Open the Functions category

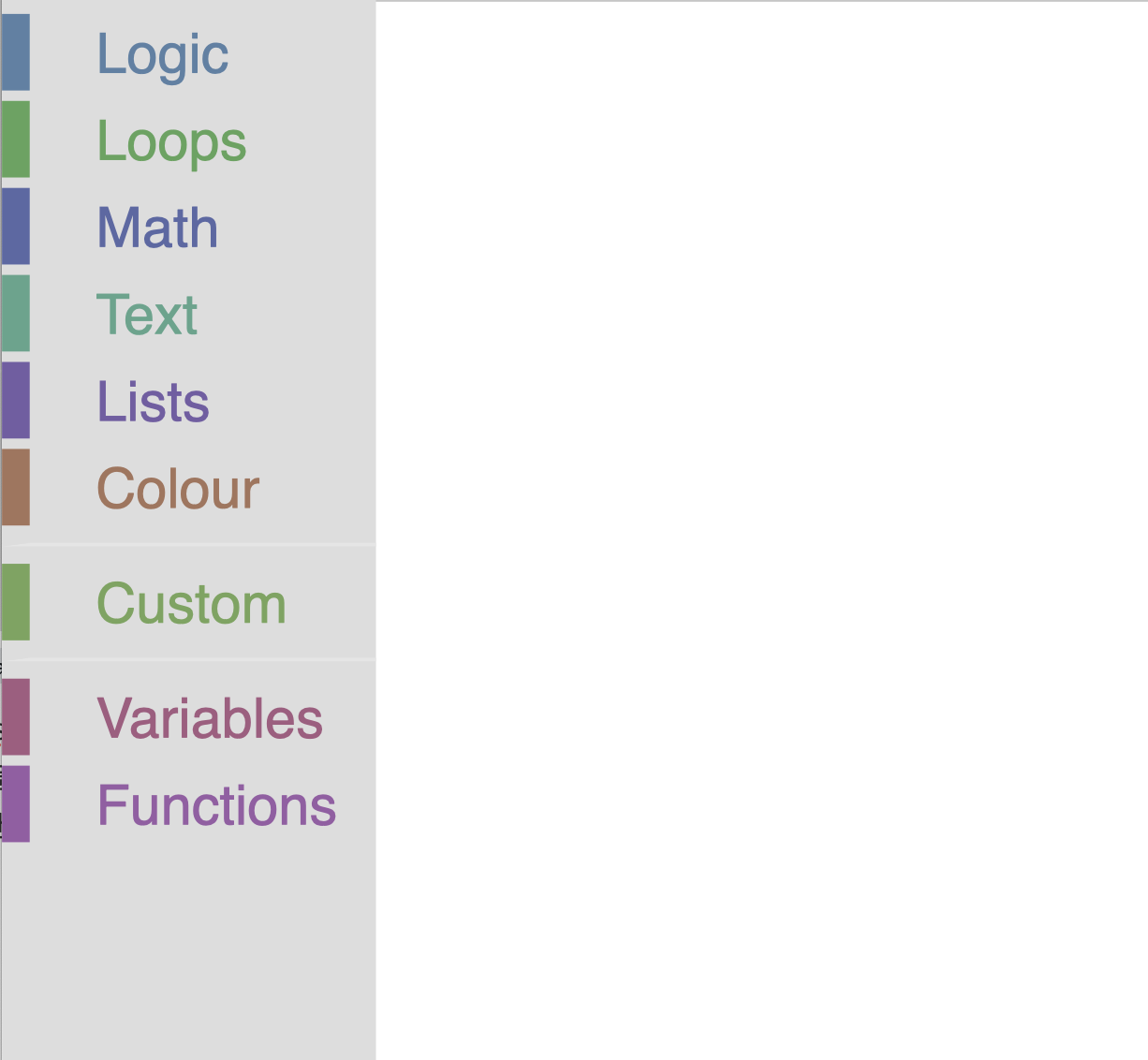click(216, 805)
